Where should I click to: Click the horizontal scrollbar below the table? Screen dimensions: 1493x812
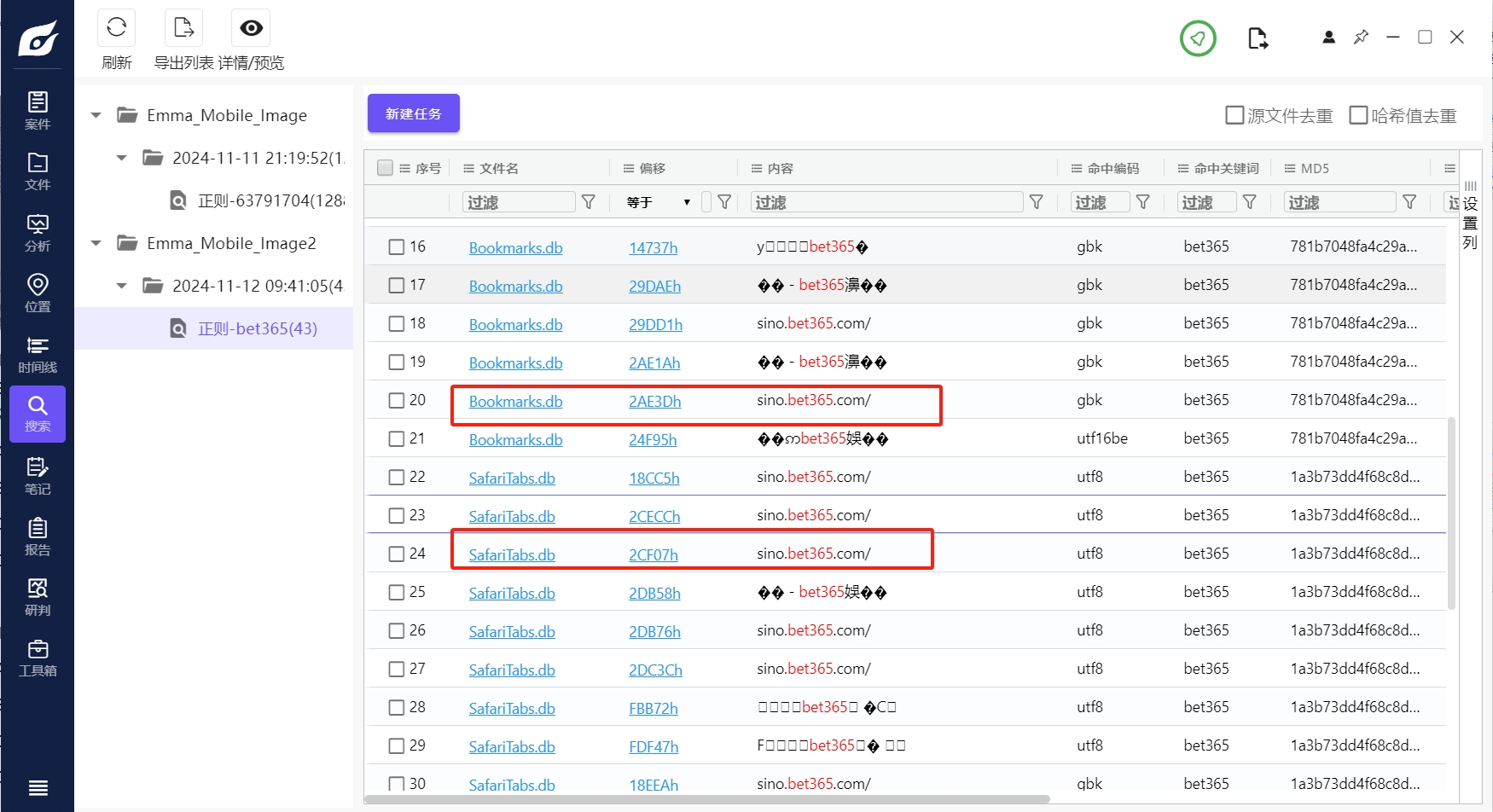707,799
